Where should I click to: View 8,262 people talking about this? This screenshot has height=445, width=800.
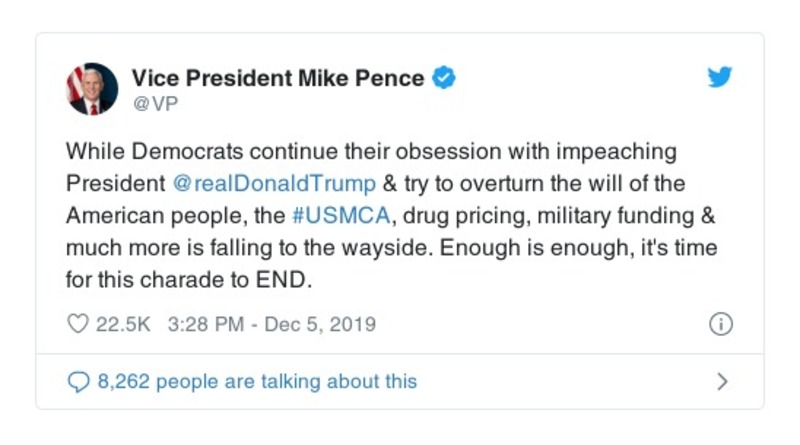pyautogui.click(x=256, y=381)
